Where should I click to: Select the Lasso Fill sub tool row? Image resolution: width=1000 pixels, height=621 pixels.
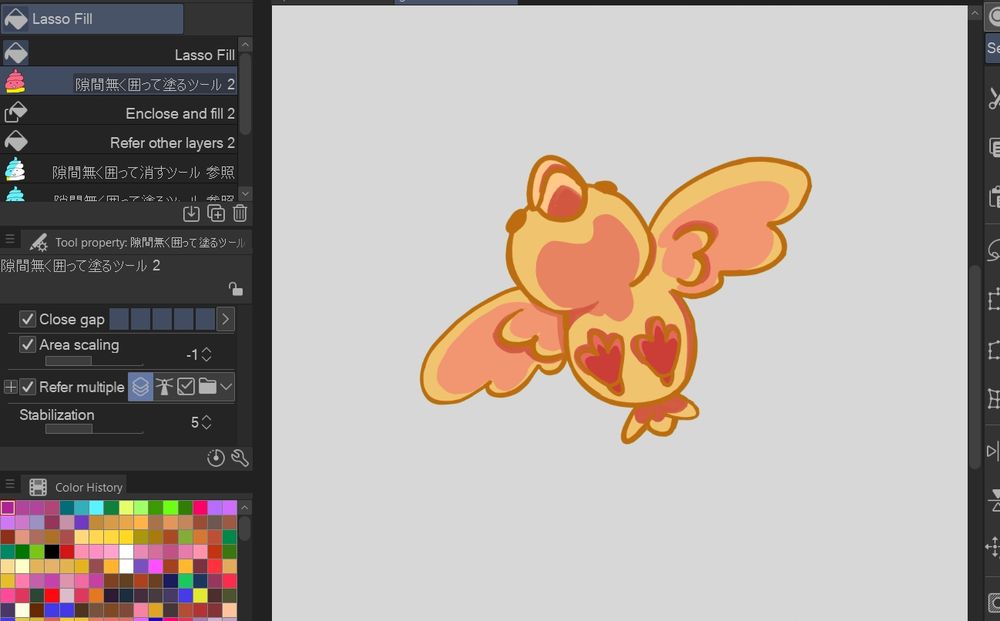coord(119,54)
